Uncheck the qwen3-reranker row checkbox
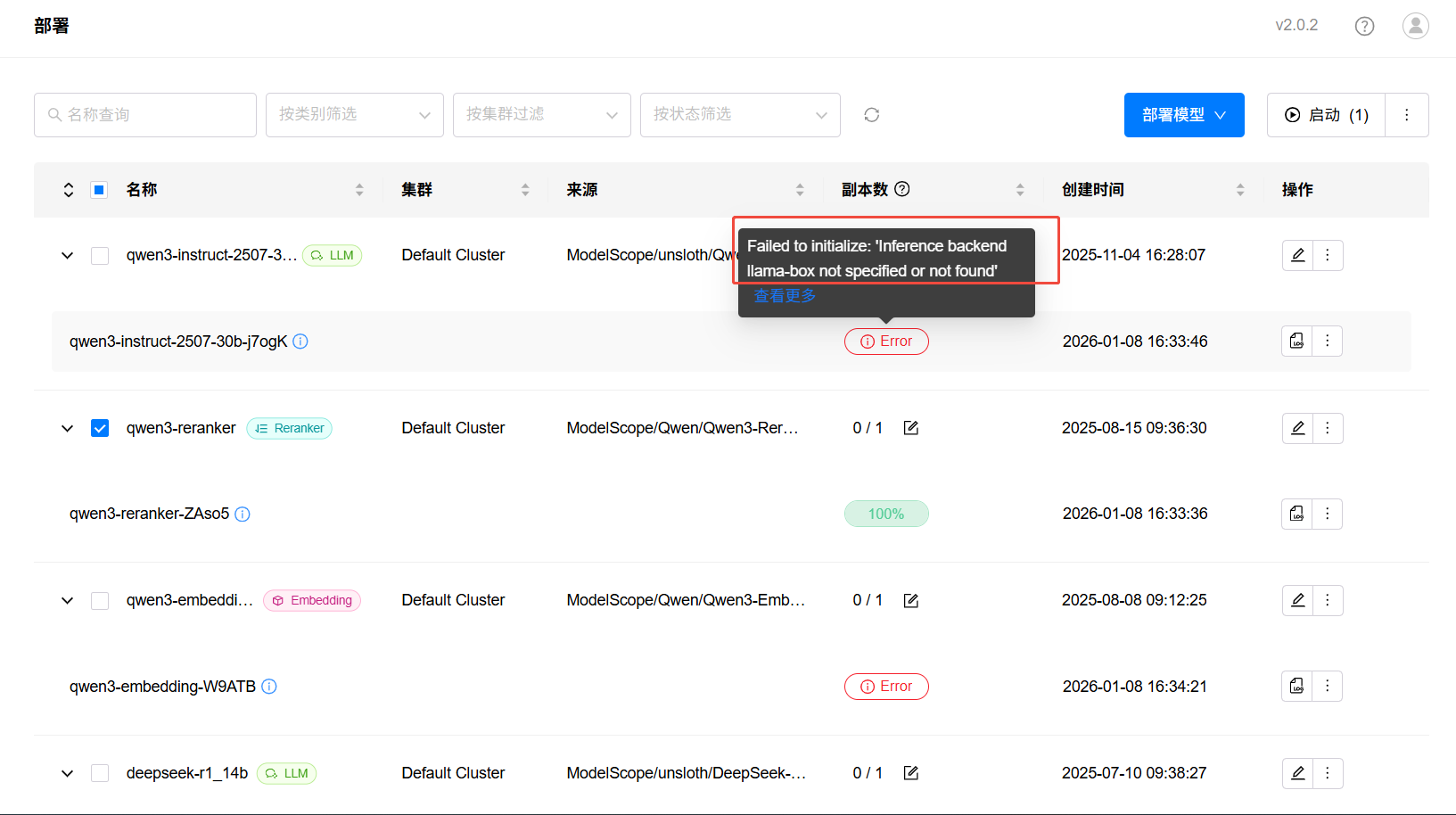 point(100,428)
